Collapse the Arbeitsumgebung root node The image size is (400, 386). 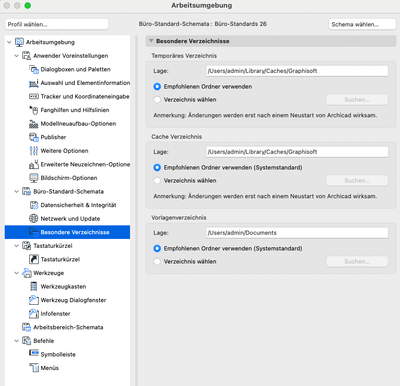9,42
